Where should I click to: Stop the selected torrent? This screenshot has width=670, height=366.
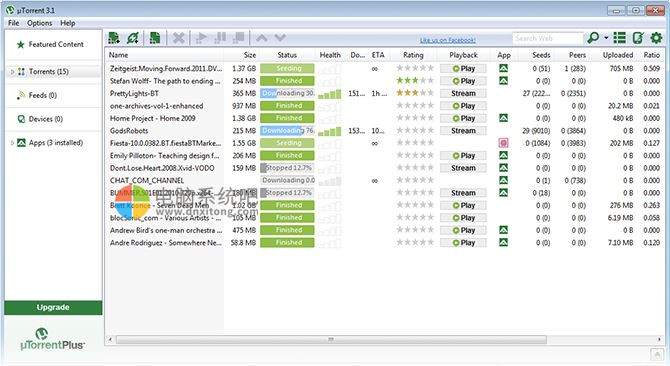coord(239,38)
